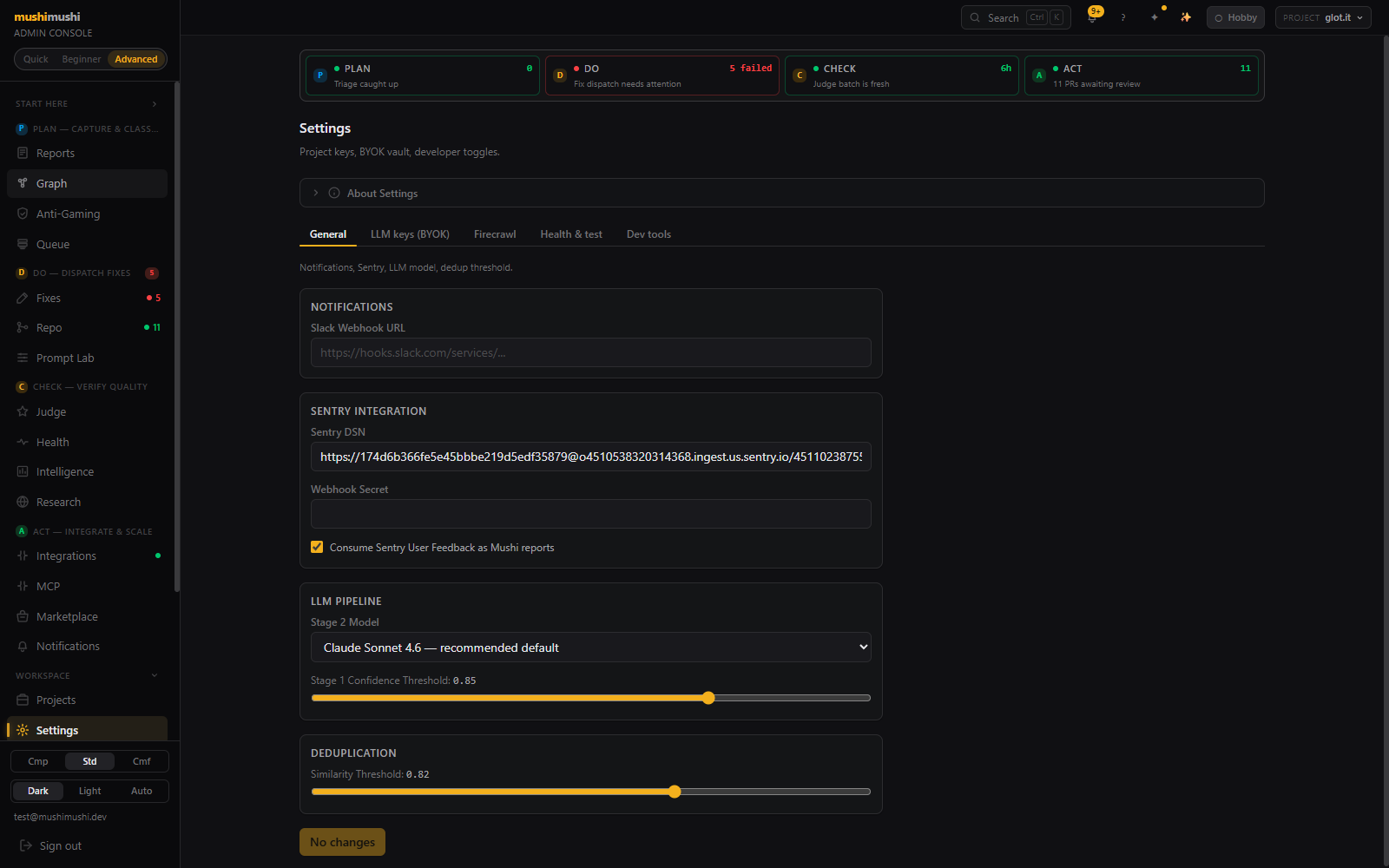The image size is (1389, 868).
Task: Set density to Cmf
Action: (142, 761)
